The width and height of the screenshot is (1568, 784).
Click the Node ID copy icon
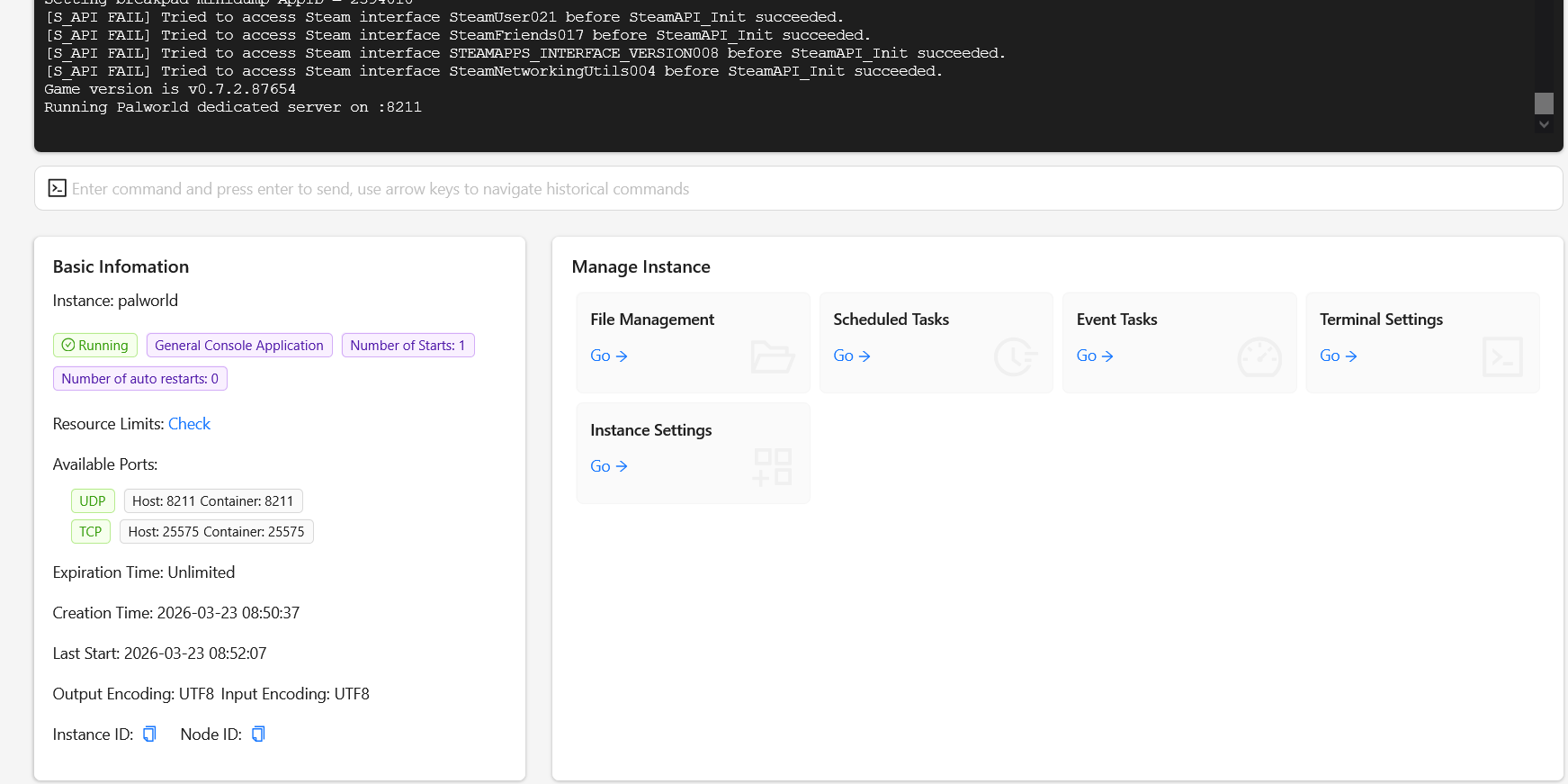point(258,734)
